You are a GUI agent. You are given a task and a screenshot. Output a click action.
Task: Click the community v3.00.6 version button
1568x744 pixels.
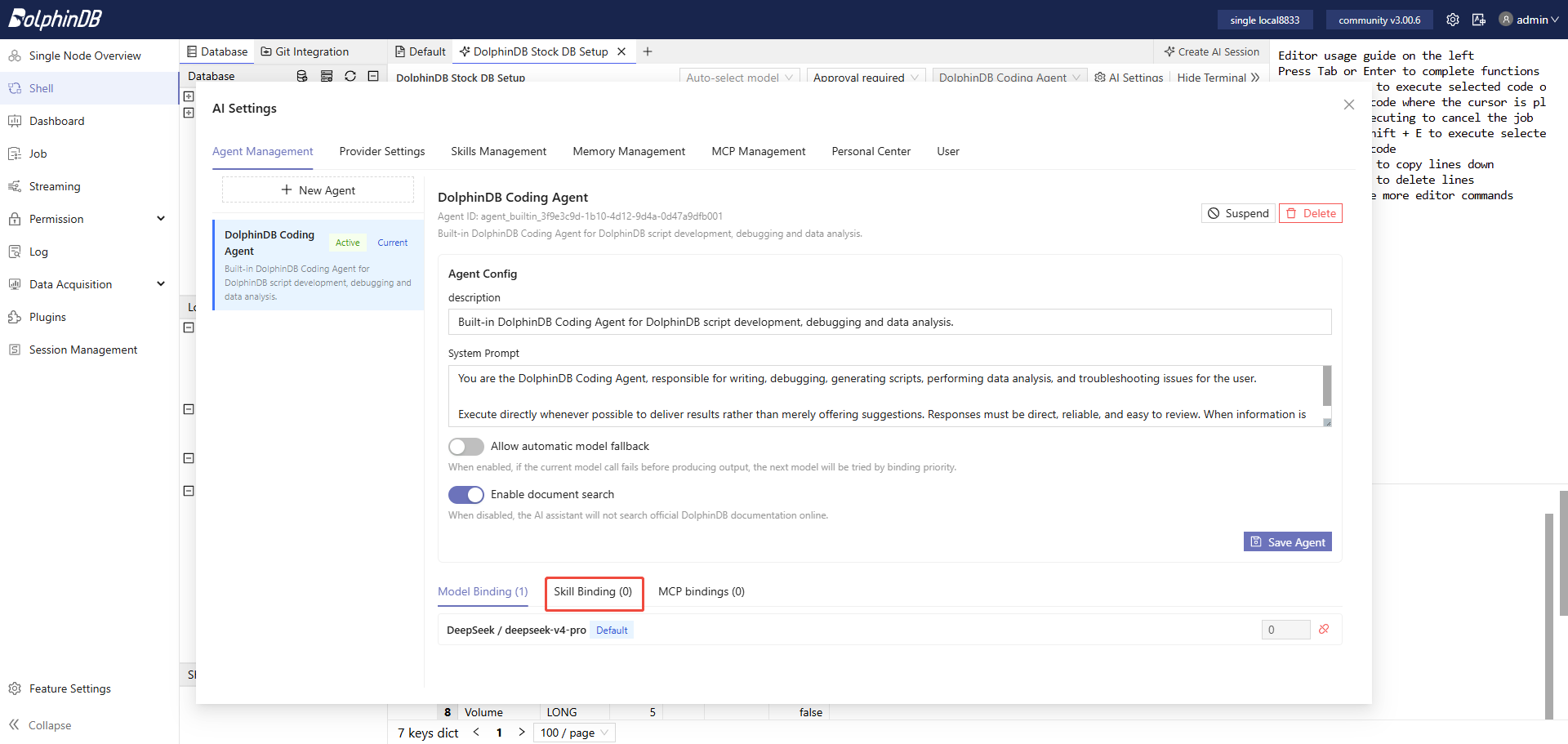(1379, 20)
